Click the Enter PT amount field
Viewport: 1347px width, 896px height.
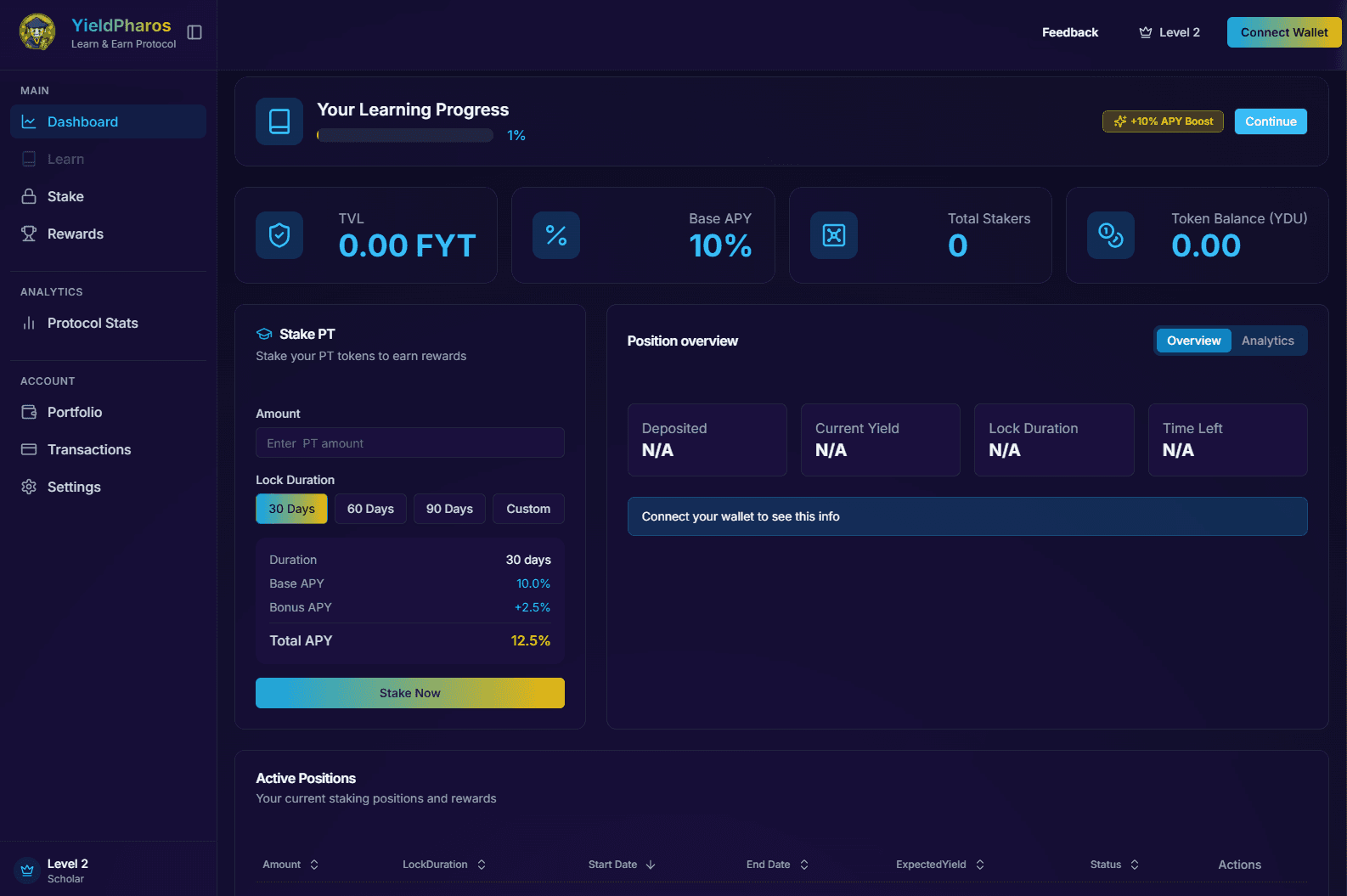410,442
